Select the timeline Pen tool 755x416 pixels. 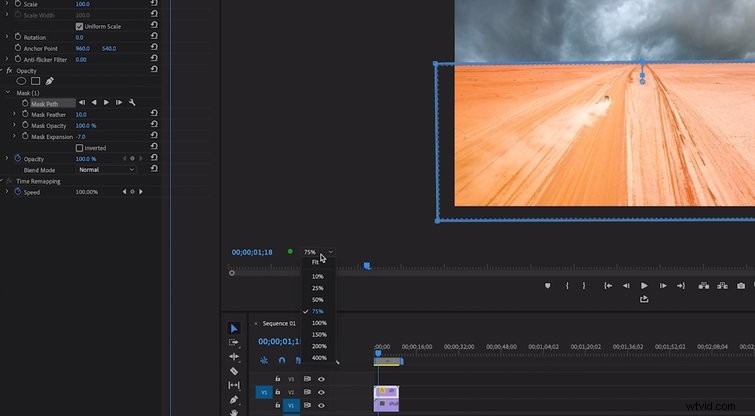234,400
